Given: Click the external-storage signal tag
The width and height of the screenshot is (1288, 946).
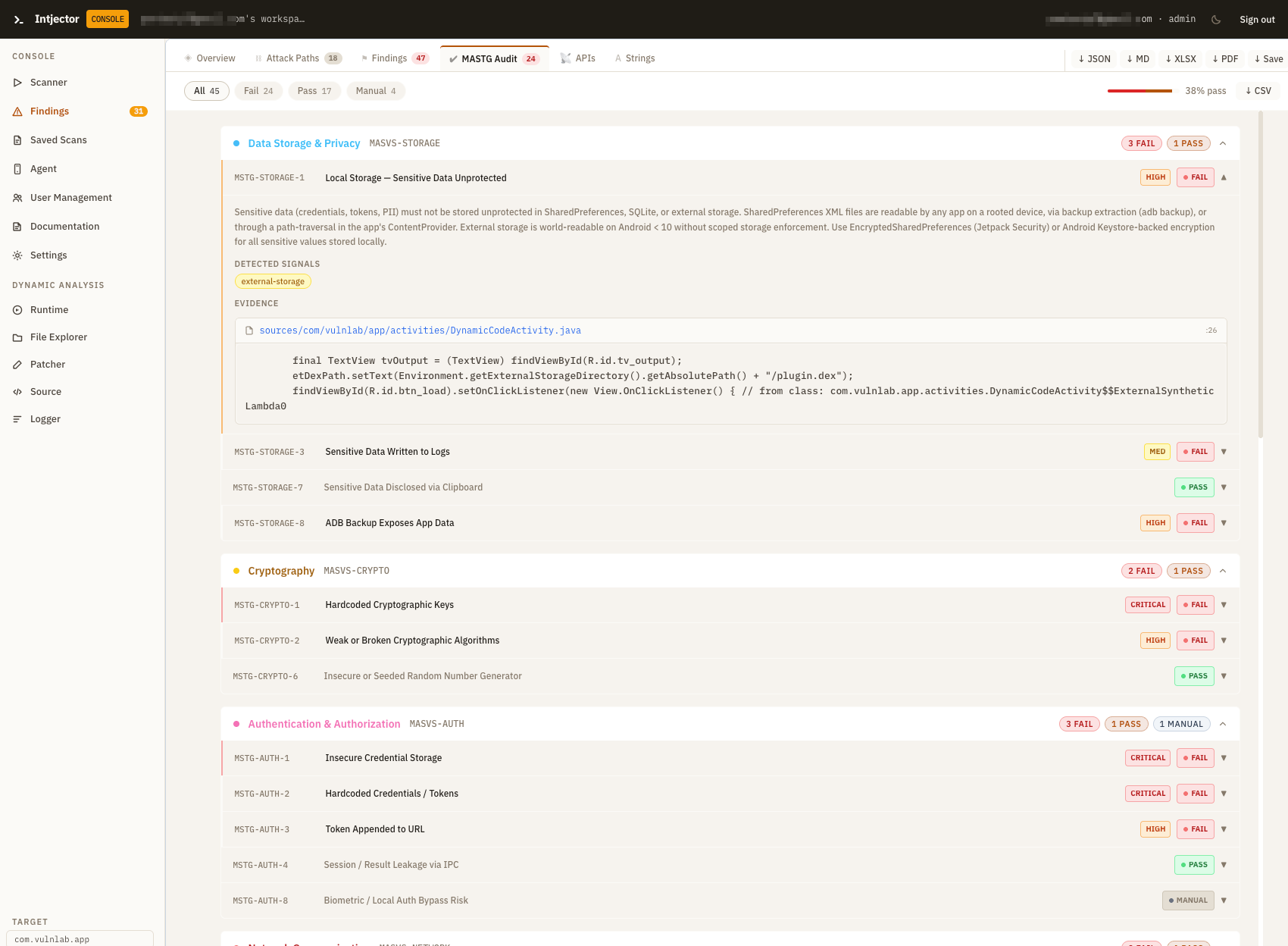Looking at the screenshot, I should 273,281.
